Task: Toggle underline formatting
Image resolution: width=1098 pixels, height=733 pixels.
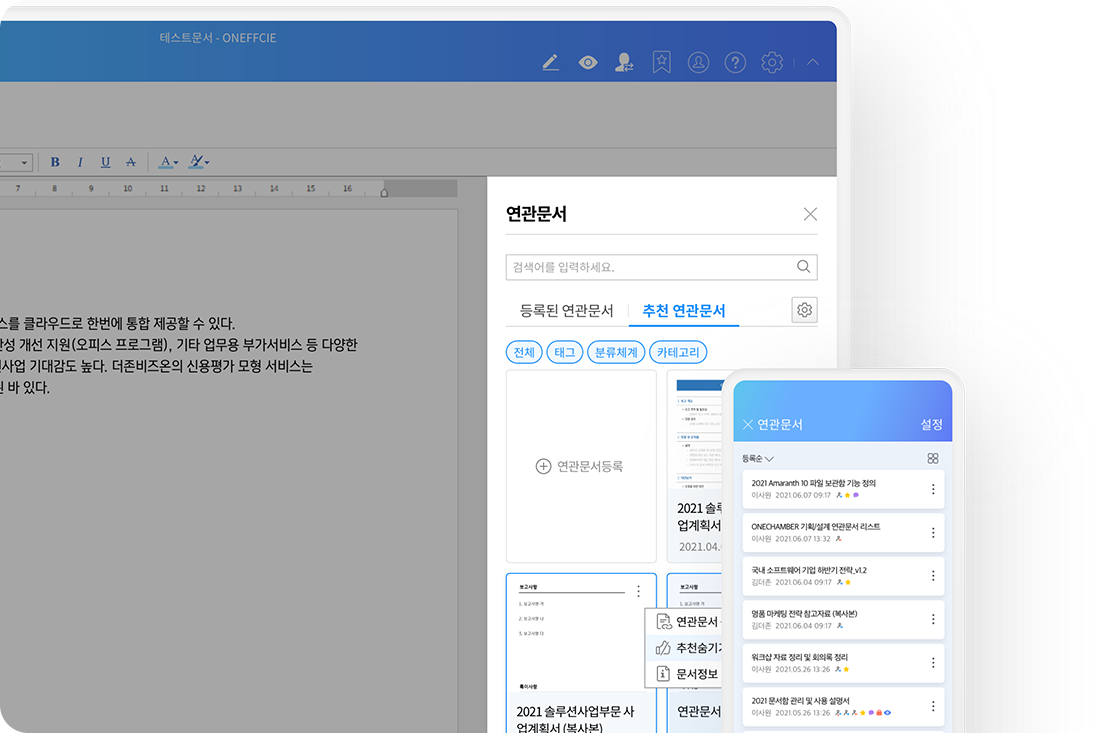Action: coord(105,162)
